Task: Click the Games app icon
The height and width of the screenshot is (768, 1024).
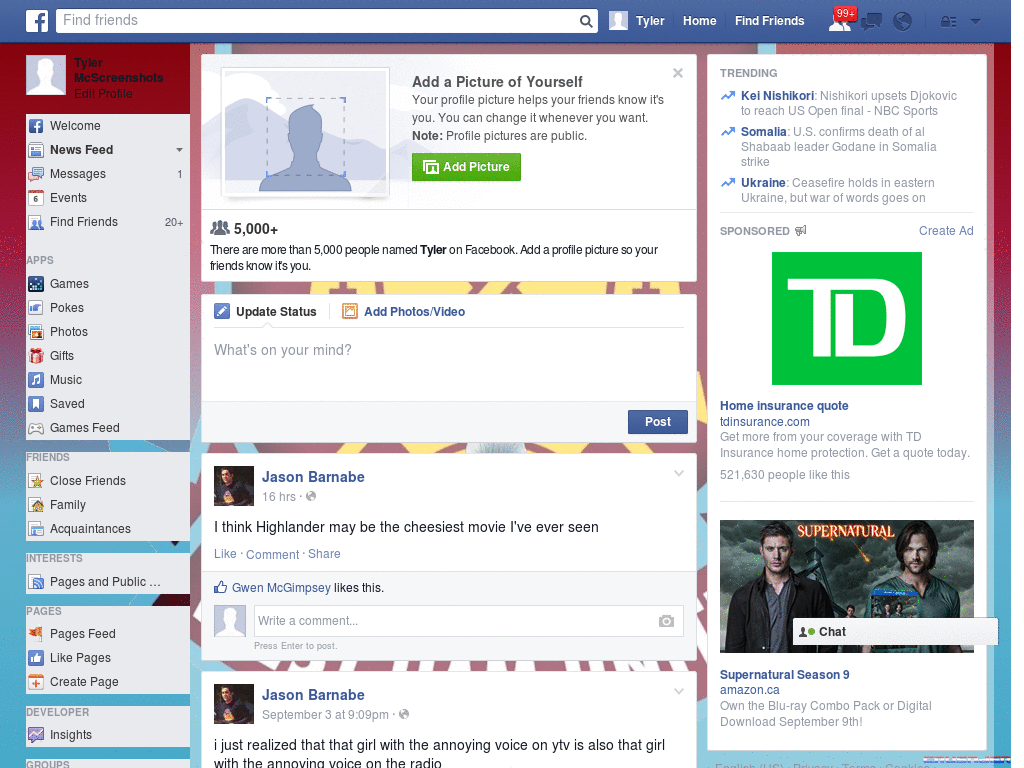Action: (36, 284)
